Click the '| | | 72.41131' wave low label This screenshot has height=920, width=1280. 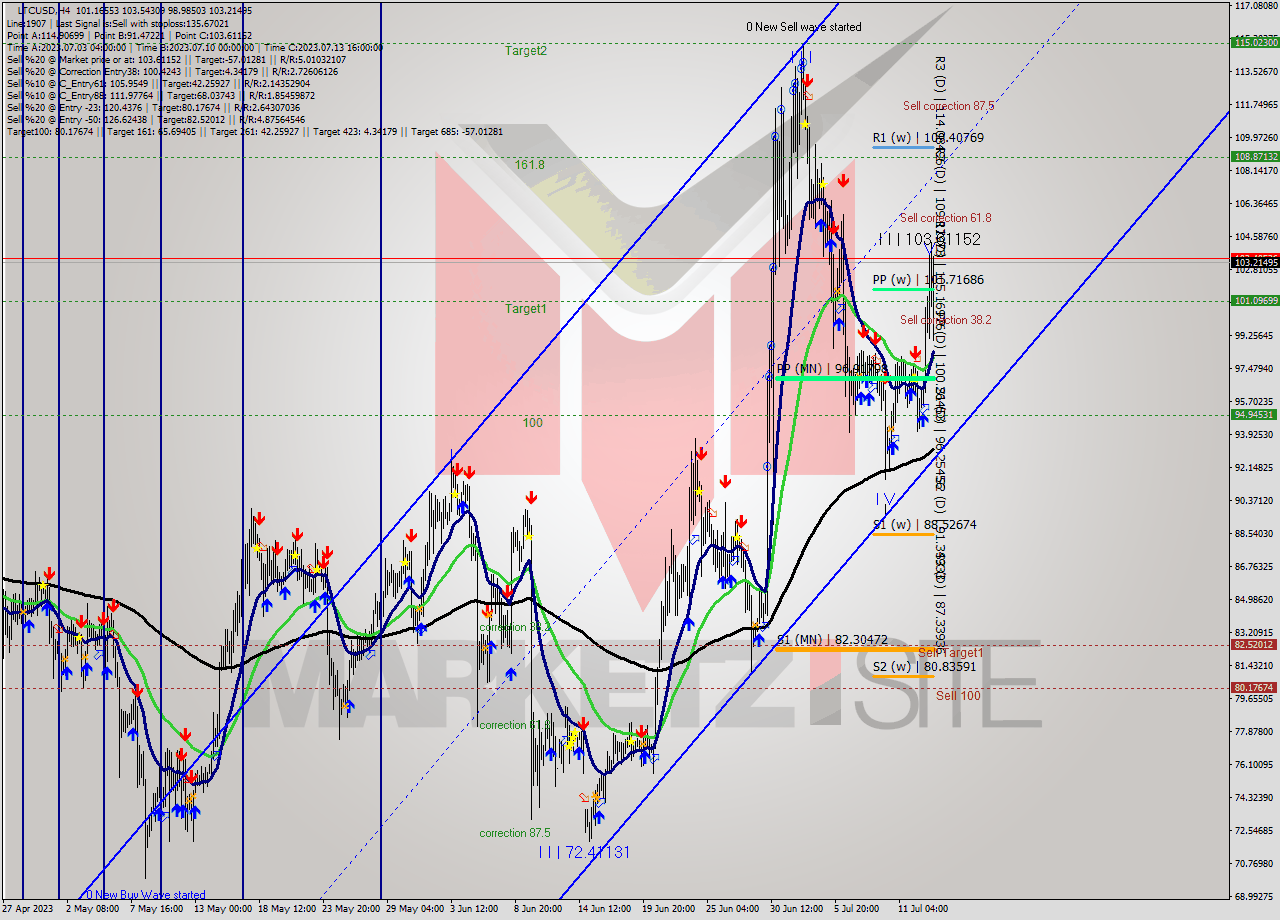coord(584,851)
